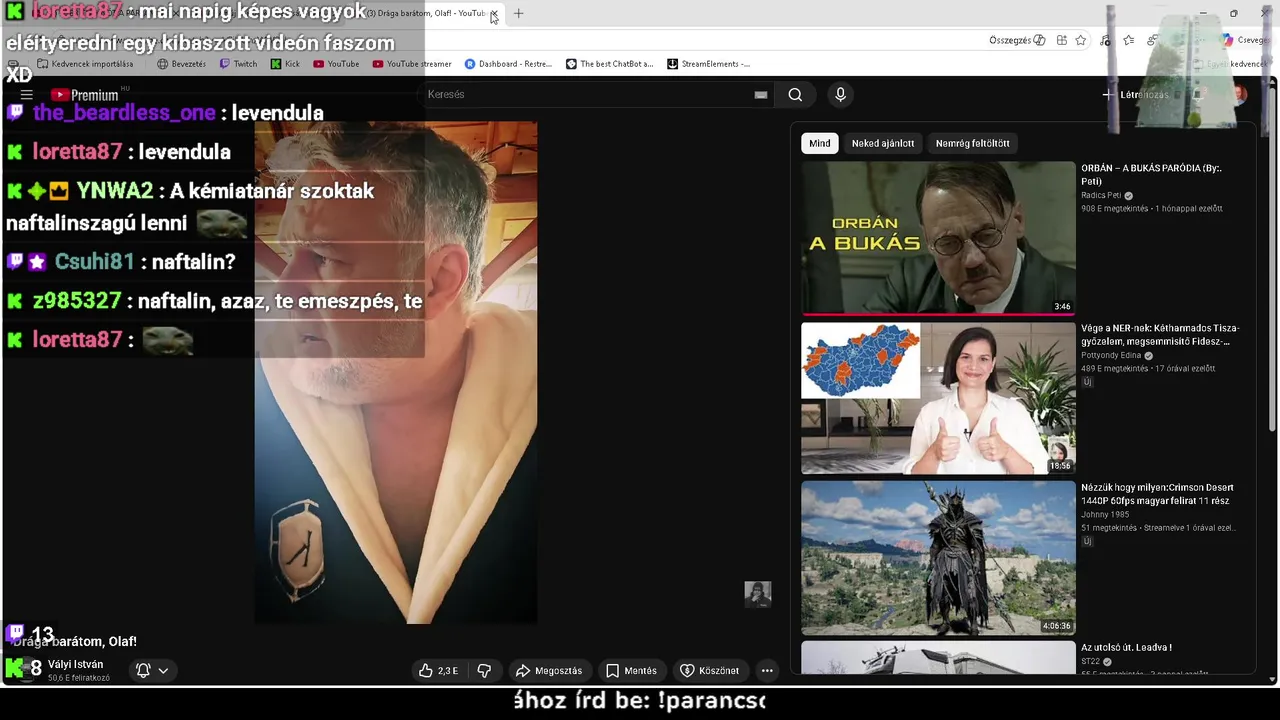Open Dashboard - Restre... bookmark

(508, 64)
